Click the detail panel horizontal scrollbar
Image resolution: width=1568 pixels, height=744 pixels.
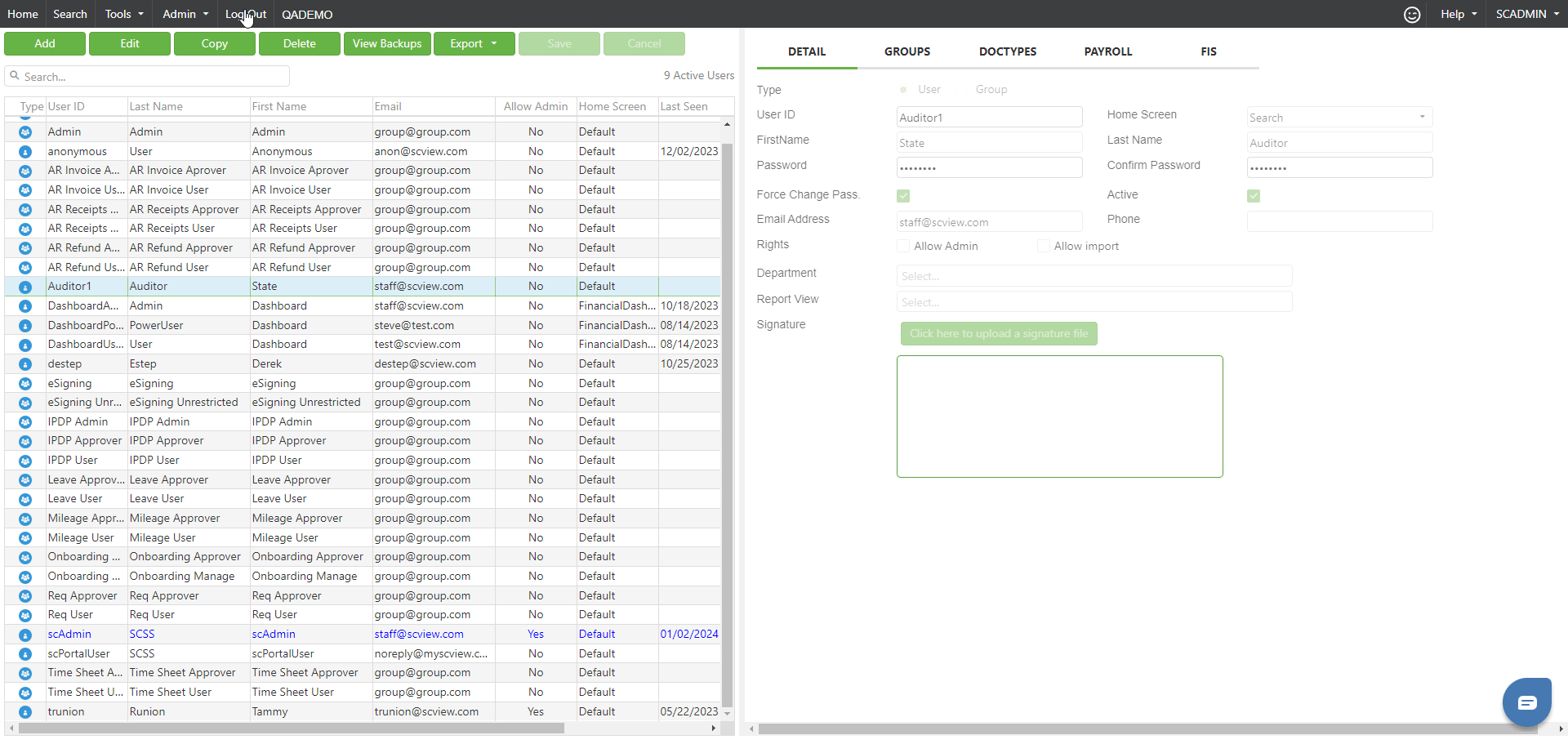tap(1147, 728)
